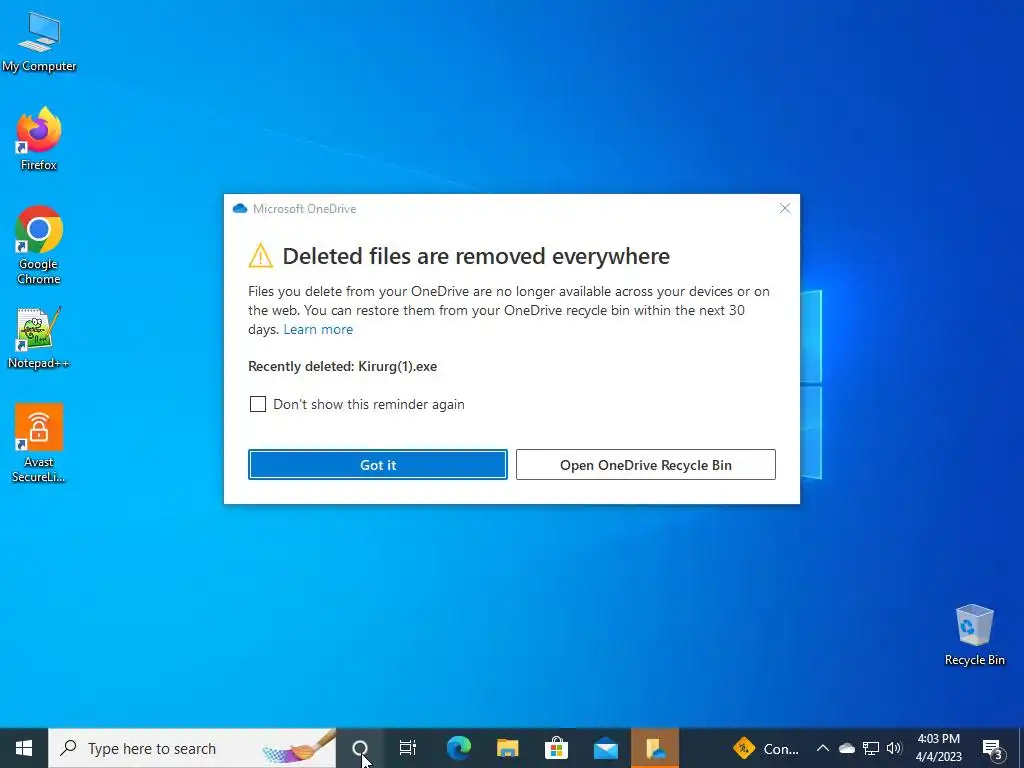The height and width of the screenshot is (768, 1024).
Task: Select the Firefox desktop shortcut
Action: click(x=39, y=139)
